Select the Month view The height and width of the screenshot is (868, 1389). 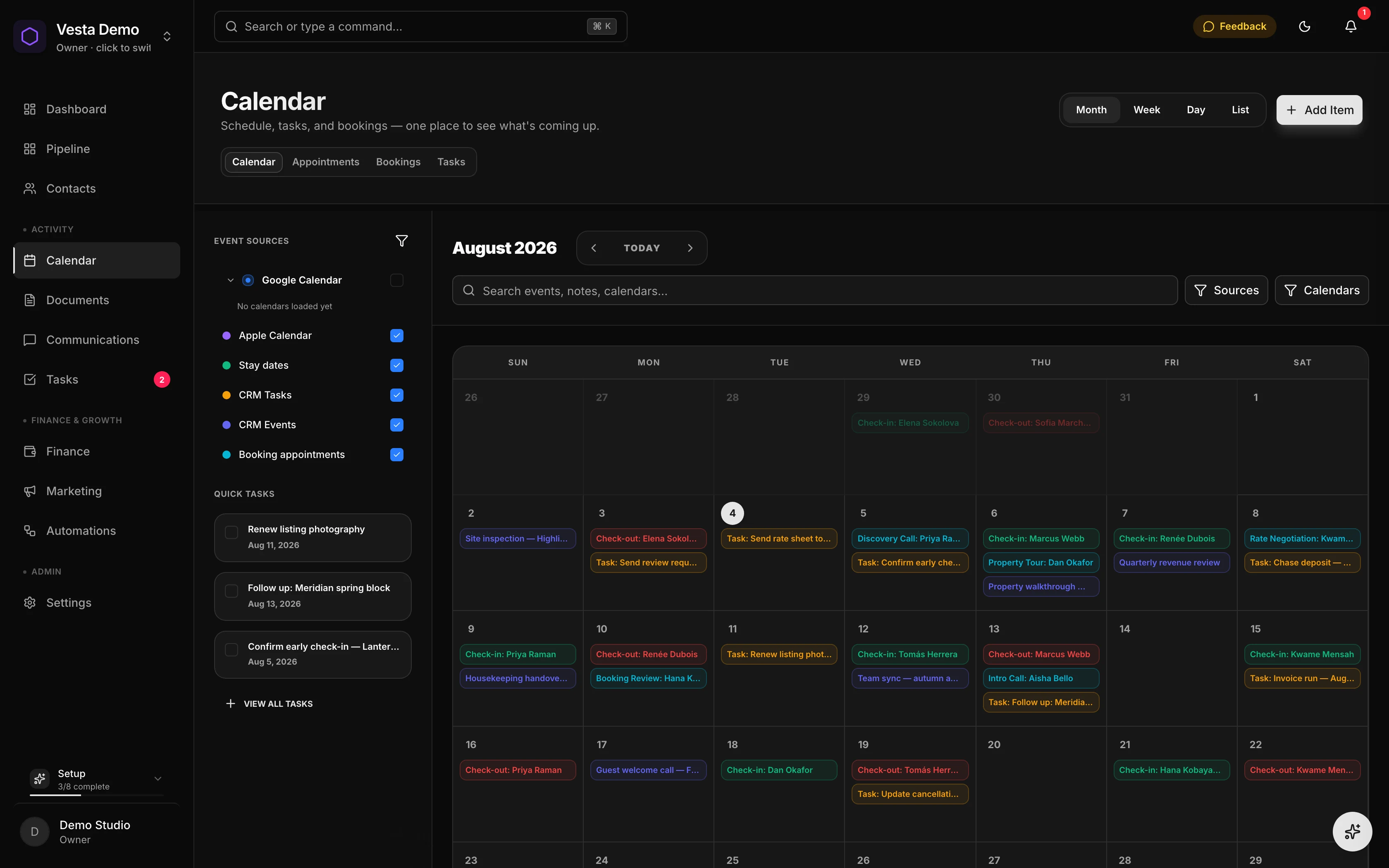click(1091, 110)
